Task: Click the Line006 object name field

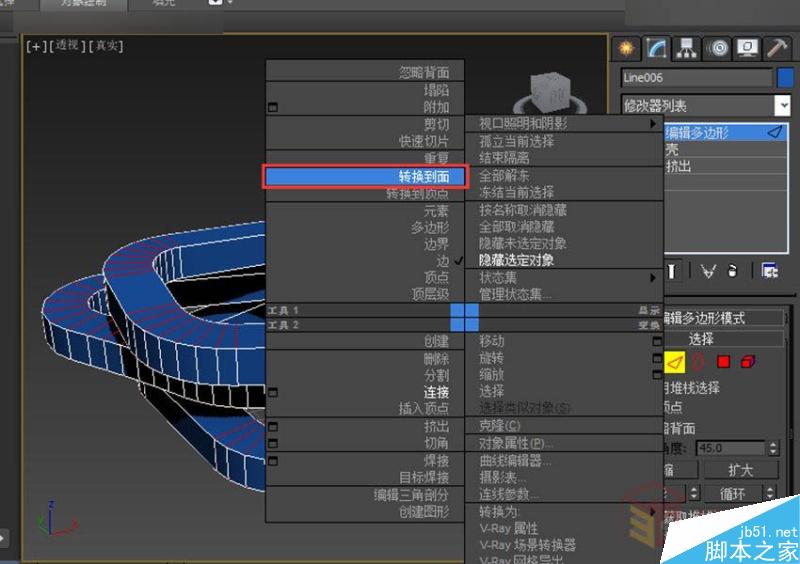Action: point(696,78)
